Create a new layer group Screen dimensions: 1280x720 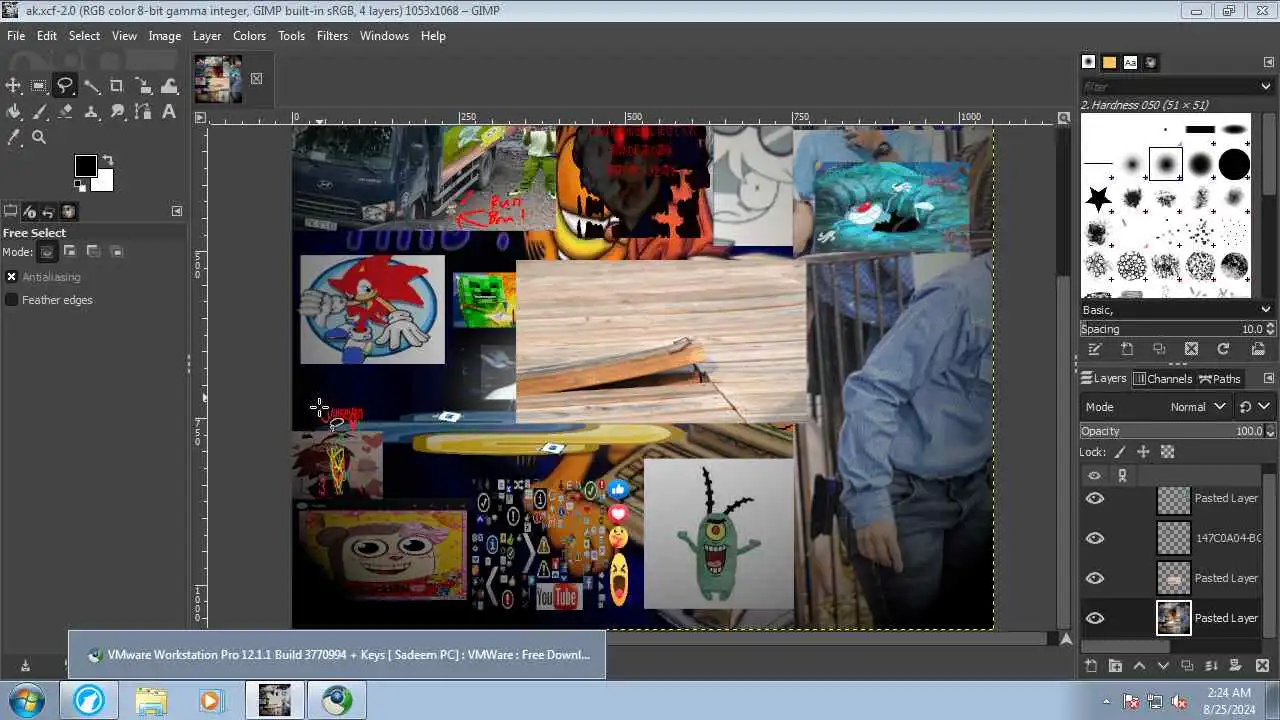1115,666
